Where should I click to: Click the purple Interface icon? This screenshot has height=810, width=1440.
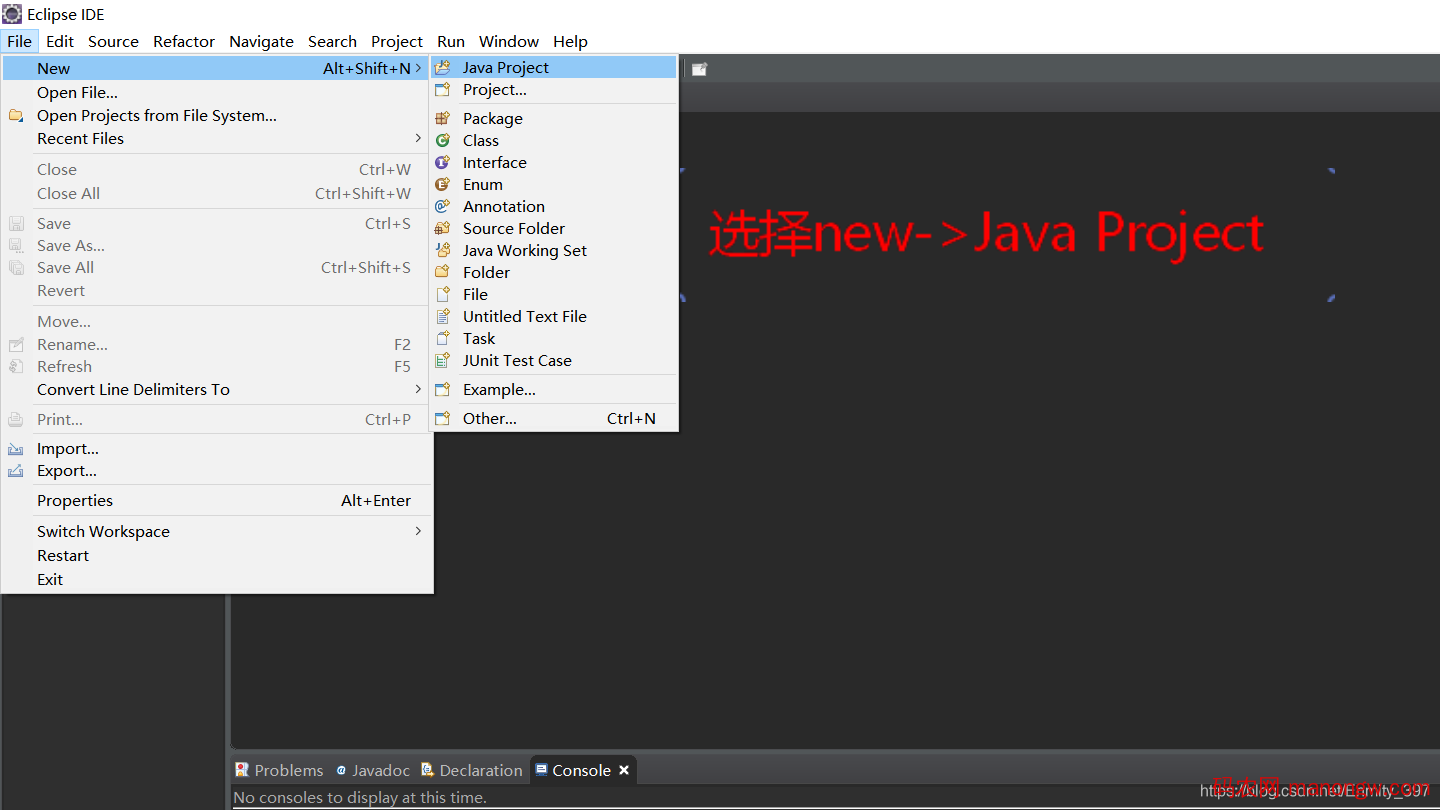pyautogui.click(x=442, y=162)
